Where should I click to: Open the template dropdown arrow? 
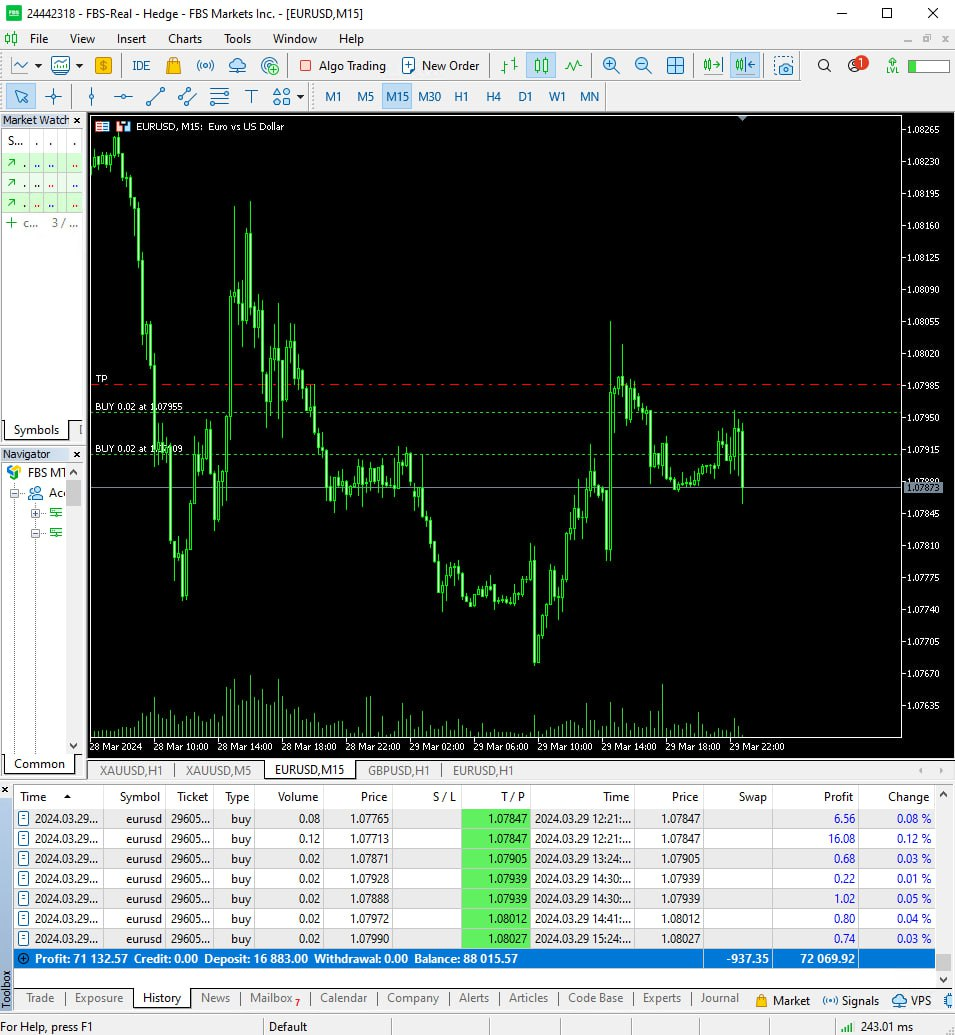point(79,65)
